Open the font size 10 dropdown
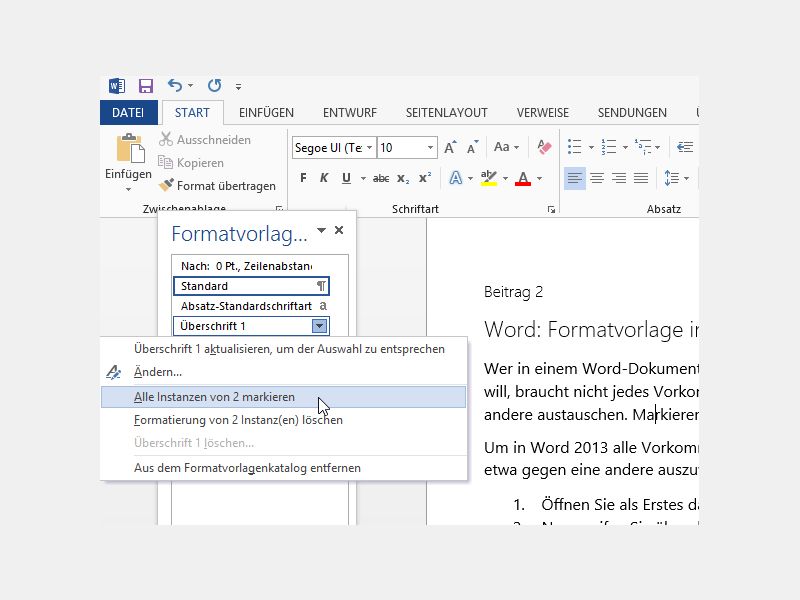This screenshot has width=800, height=600. pos(431,147)
